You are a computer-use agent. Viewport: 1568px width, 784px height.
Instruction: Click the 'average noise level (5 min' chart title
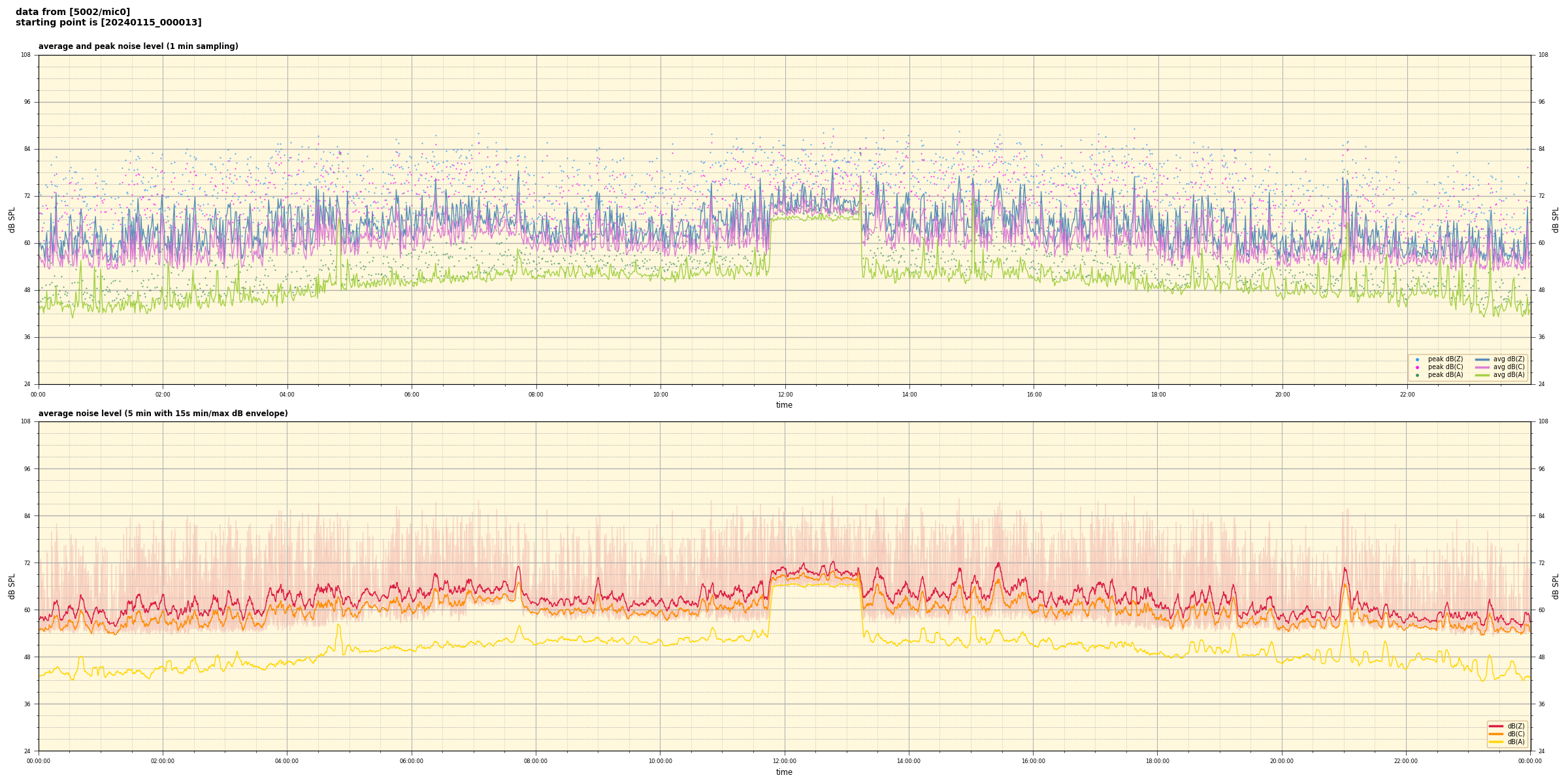click(163, 414)
